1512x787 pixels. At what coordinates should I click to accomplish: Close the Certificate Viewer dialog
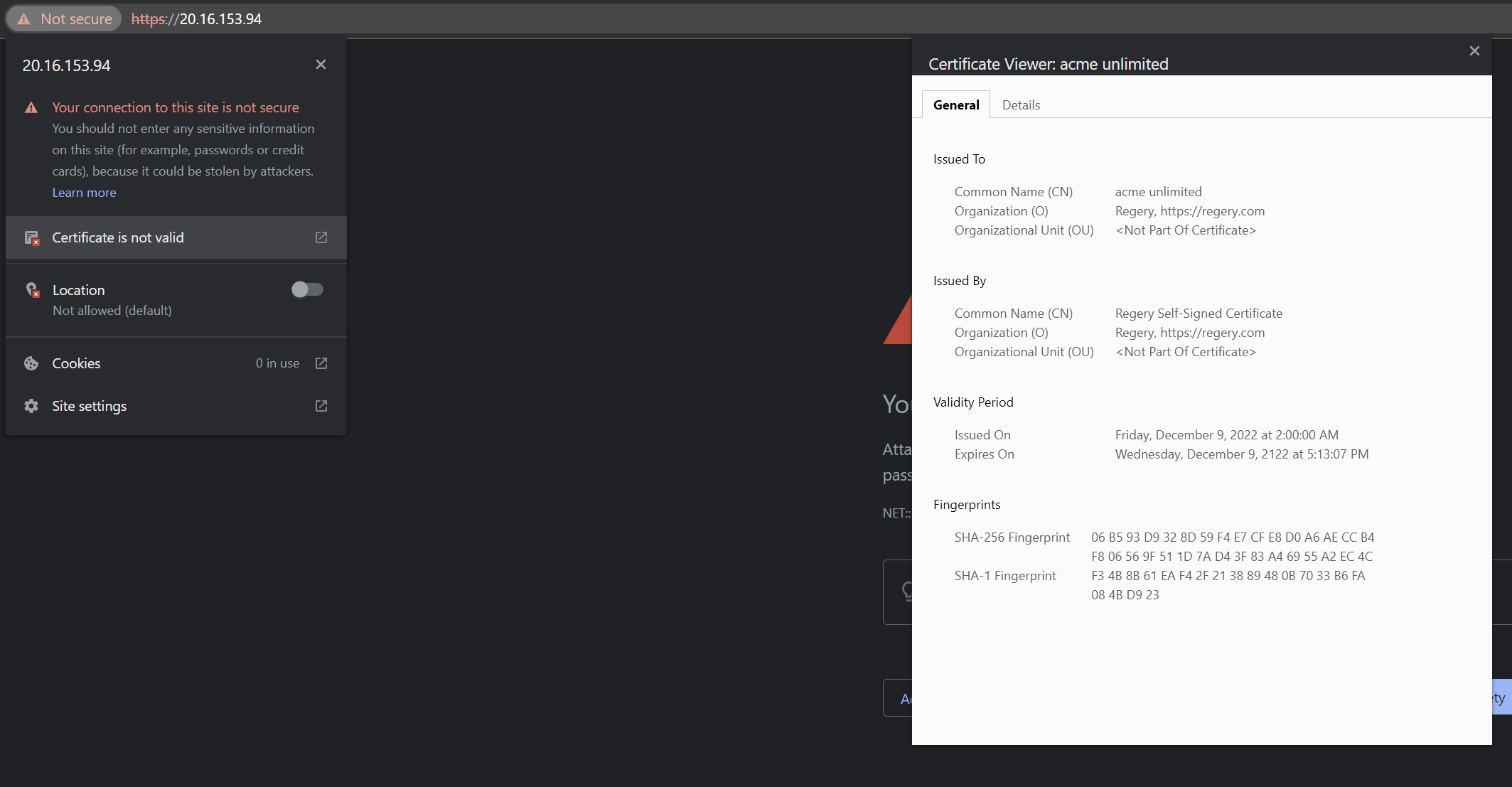[1474, 51]
